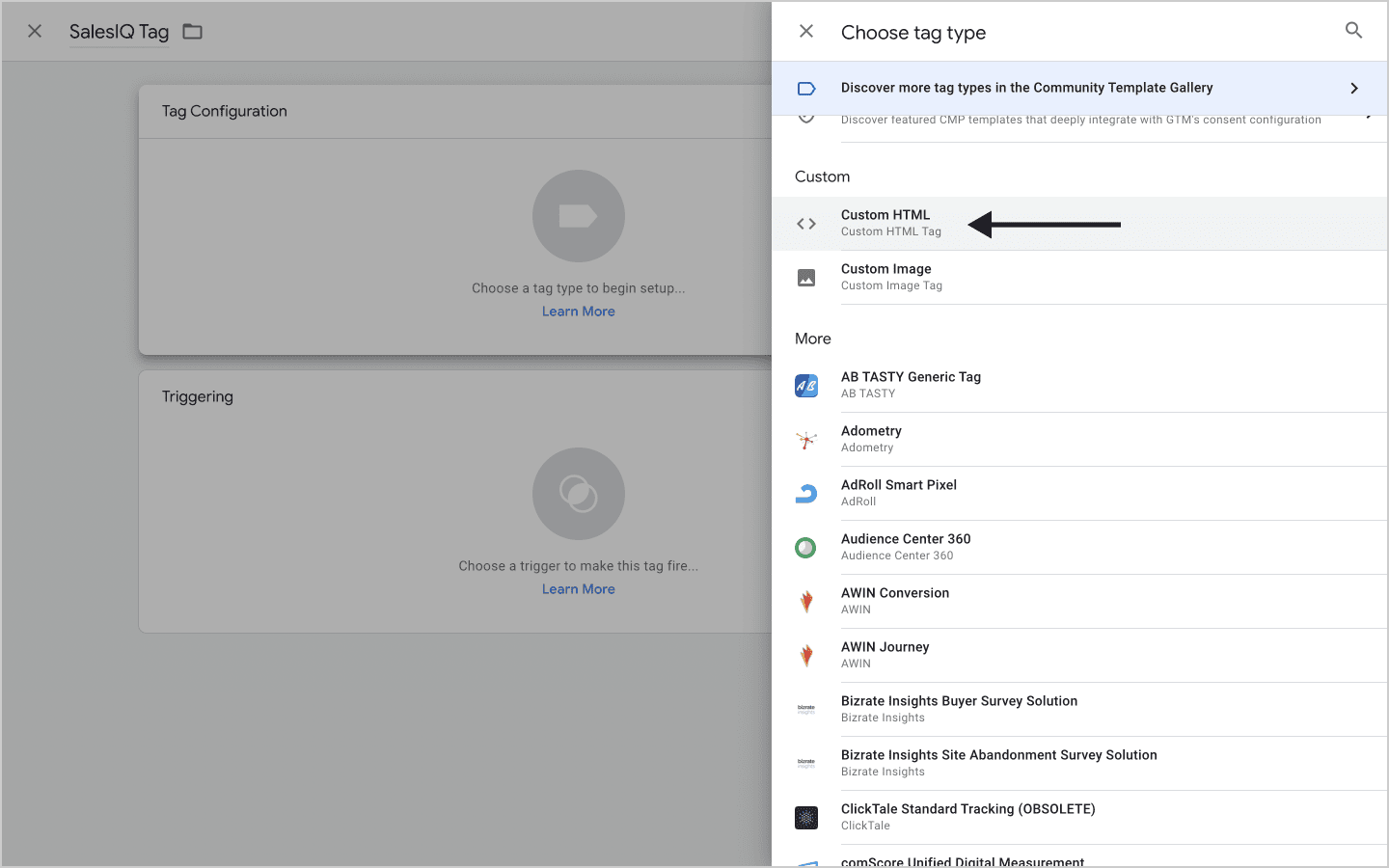Select Custom HTML tag type
Viewport: 1389px width, 868px height.
(1080, 224)
